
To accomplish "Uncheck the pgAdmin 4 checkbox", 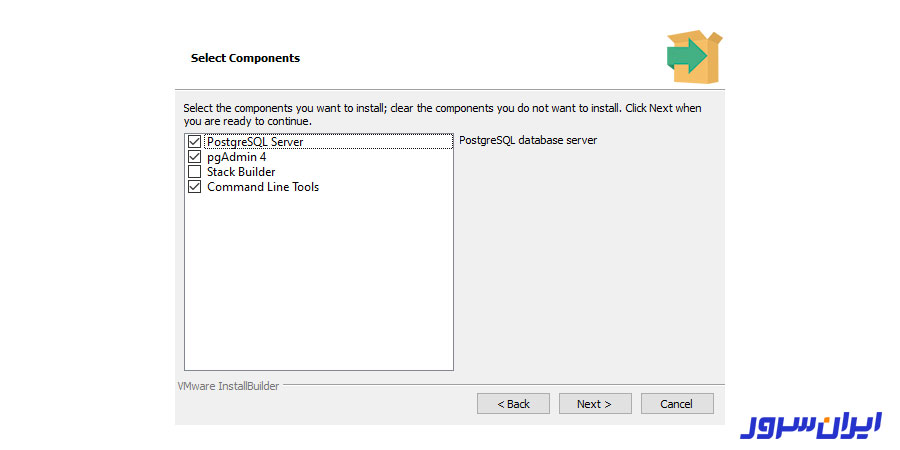I will point(195,157).
